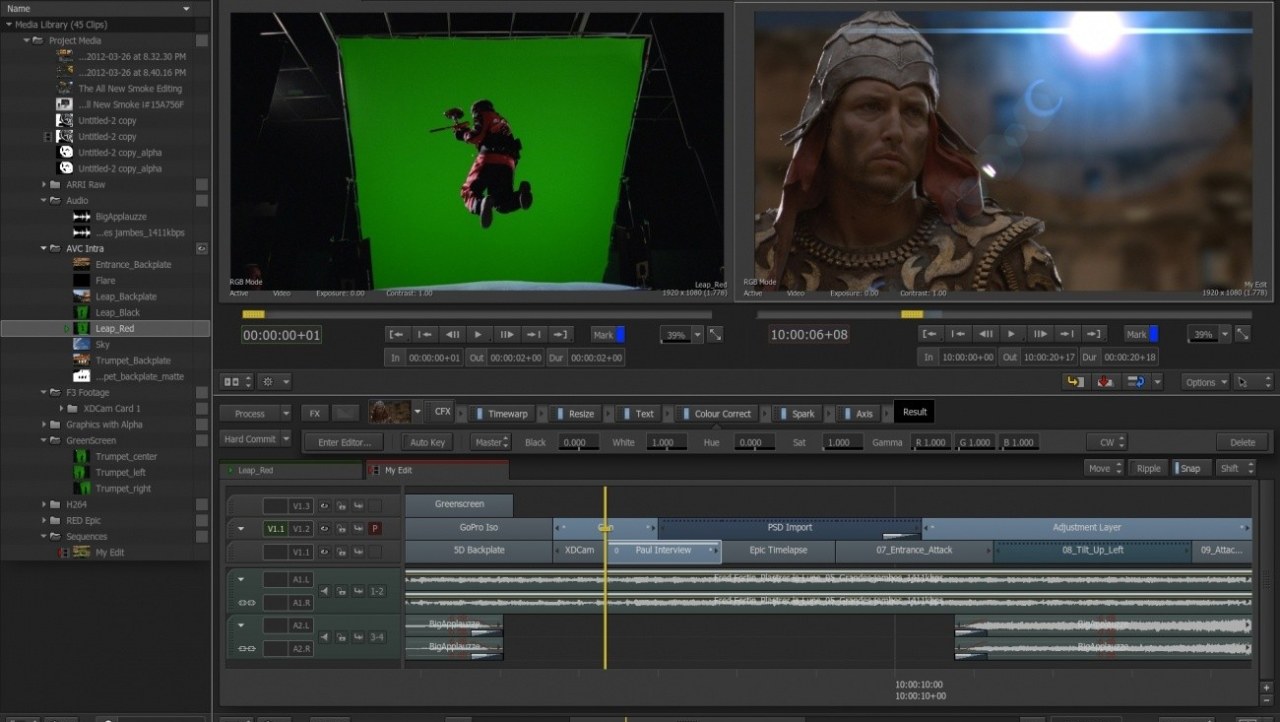Click the Auto Key button
Image resolution: width=1280 pixels, height=722 pixels.
pyautogui.click(x=428, y=442)
